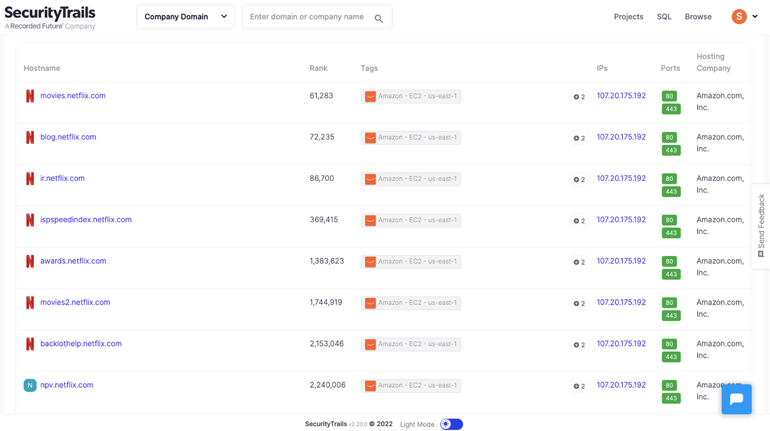Click port 443 badge in blog.netflix.com row

click(x=671, y=150)
